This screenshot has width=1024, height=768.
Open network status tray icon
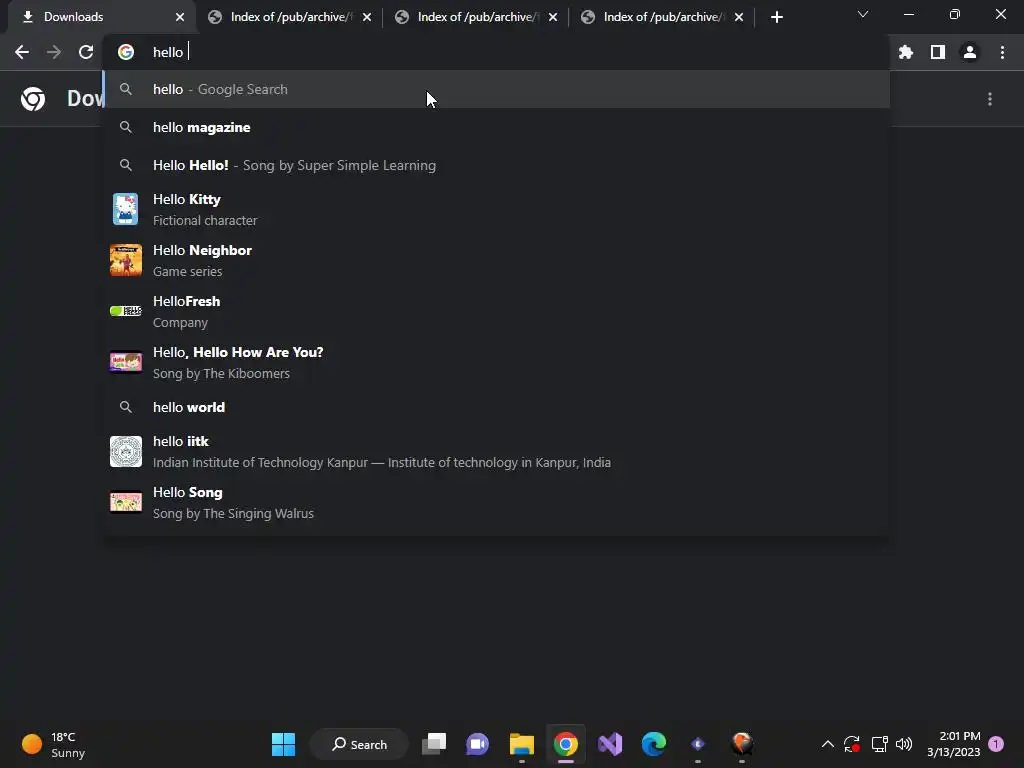tap(879, 744)
